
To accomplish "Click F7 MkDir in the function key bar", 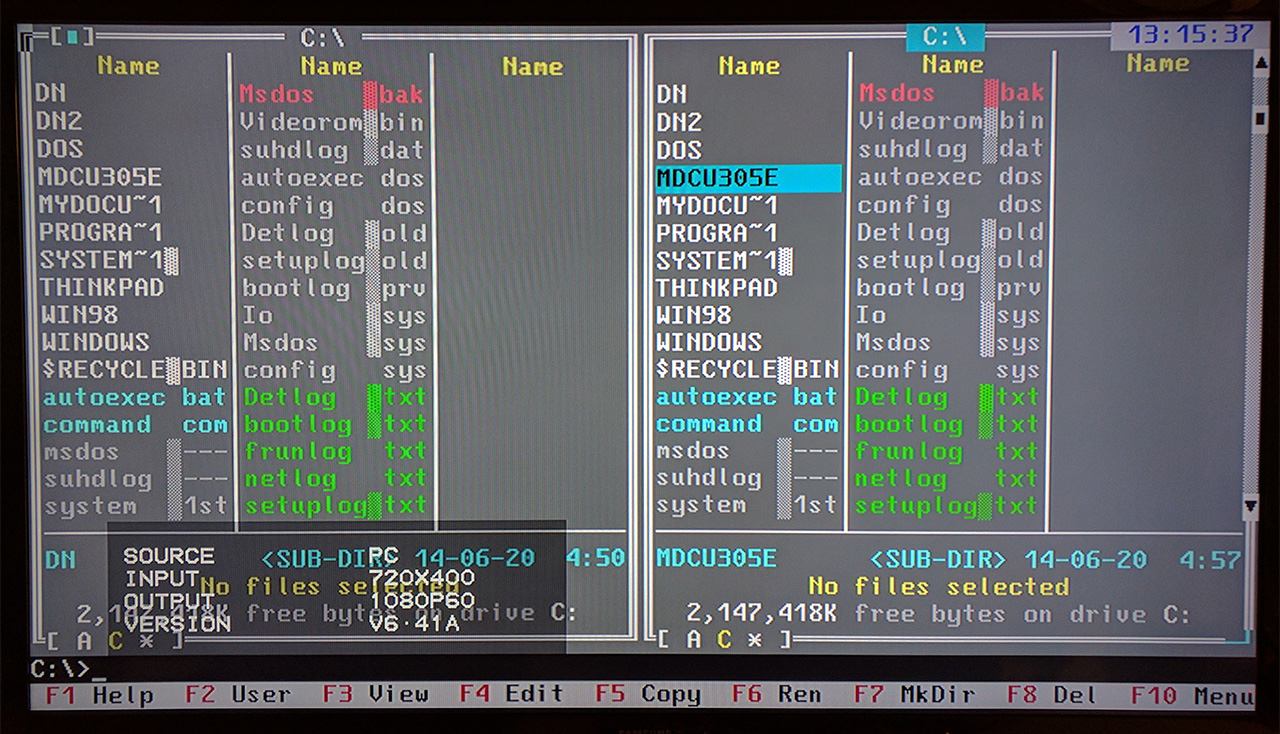I will coord(915,694).
